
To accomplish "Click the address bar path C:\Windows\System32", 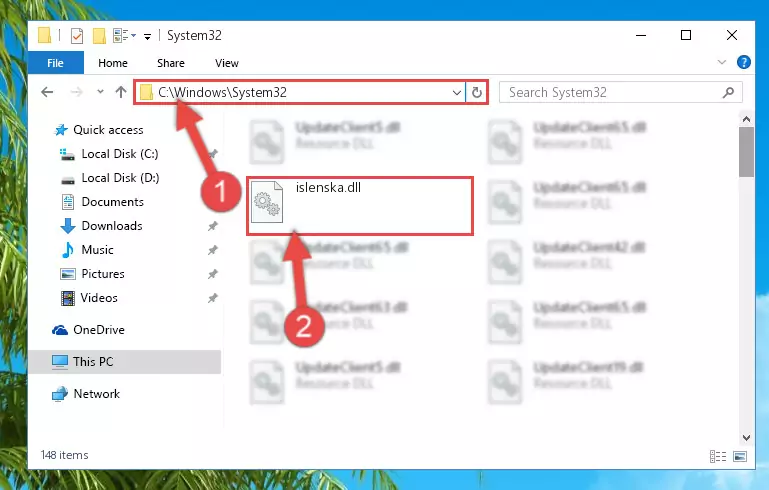I will (222, 92).
